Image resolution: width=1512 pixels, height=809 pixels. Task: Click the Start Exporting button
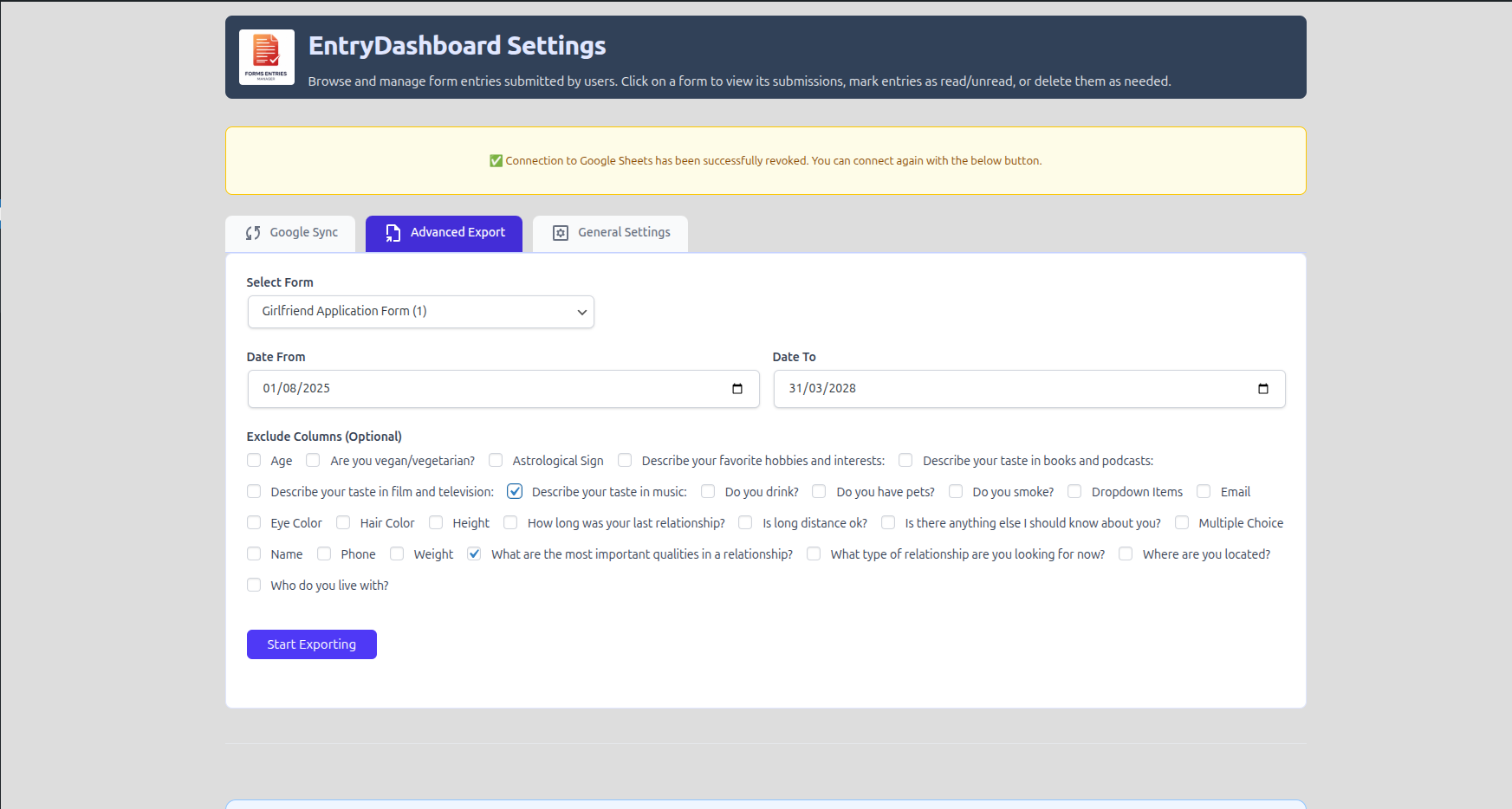[x=311, y=644]
